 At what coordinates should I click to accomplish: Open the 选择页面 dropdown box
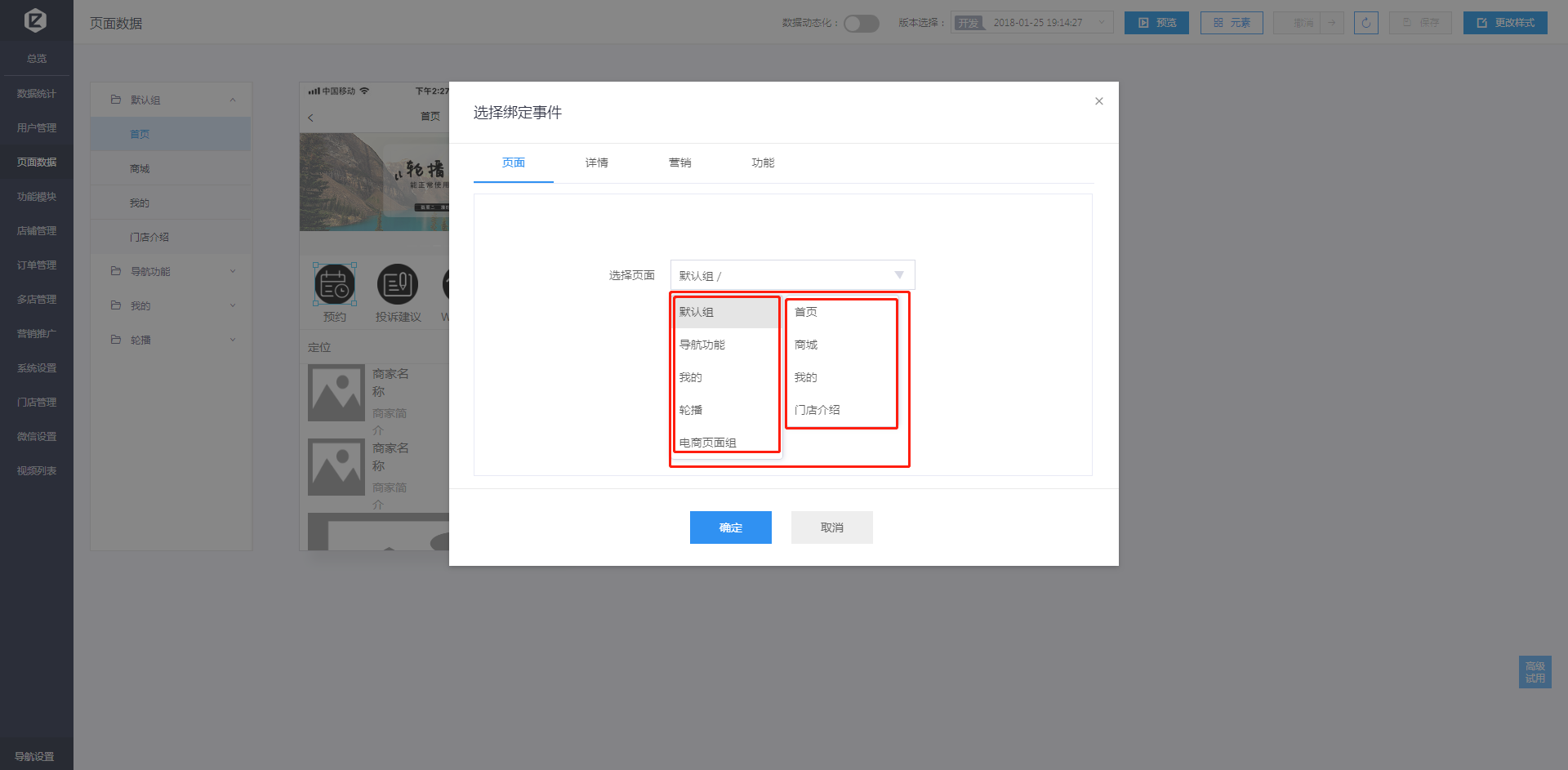coord(792,275)
